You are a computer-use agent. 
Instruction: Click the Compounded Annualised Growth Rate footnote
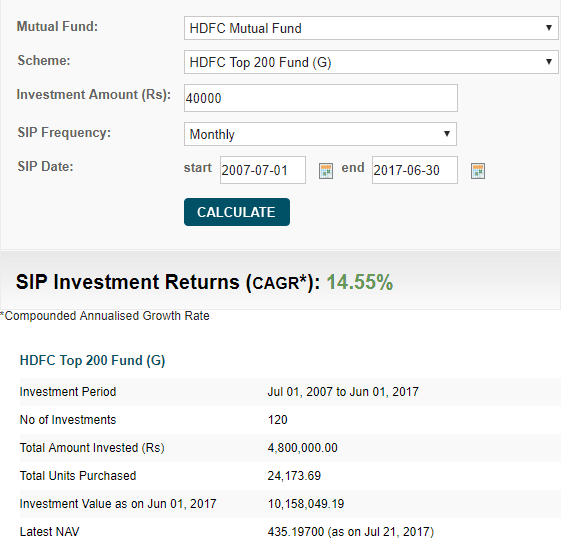[105, 316]
